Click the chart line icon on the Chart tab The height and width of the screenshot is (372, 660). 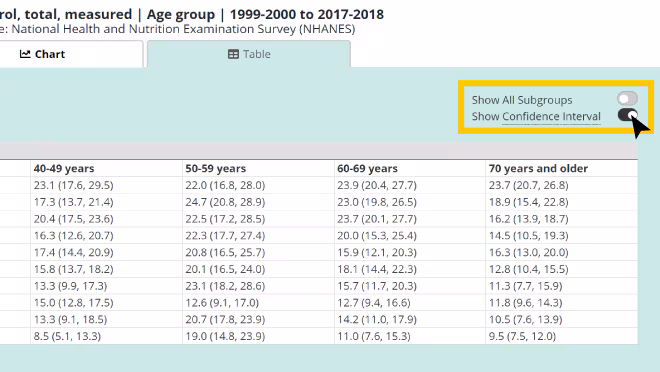25,54
